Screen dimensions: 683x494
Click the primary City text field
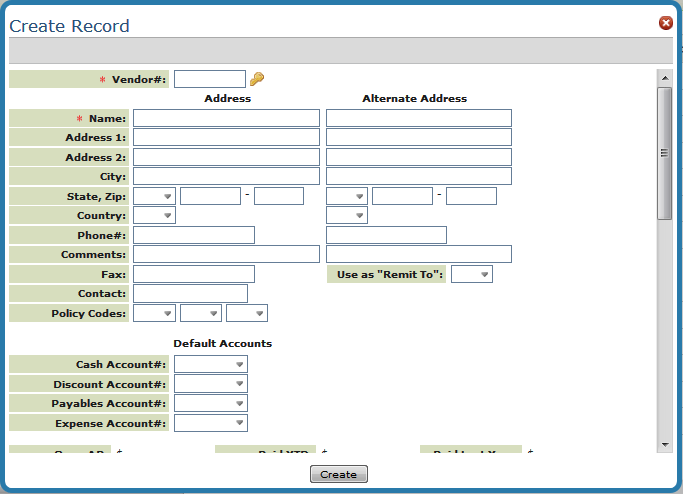coord(226,176)
